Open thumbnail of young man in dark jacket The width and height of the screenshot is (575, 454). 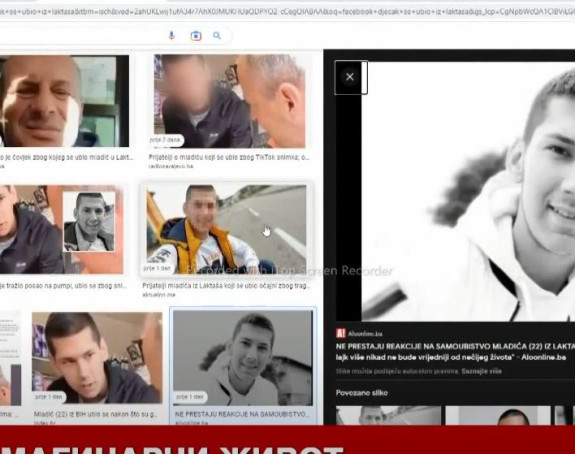[97, 358]
